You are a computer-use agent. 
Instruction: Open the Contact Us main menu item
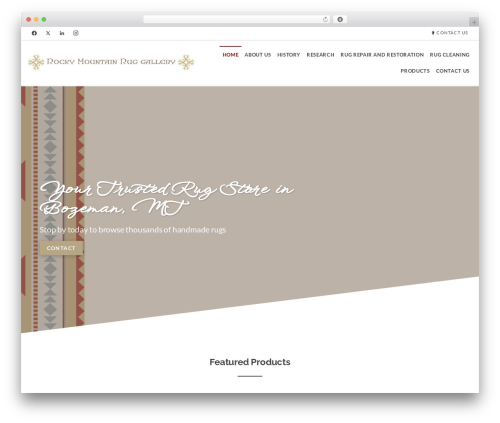tap(452, 71)
